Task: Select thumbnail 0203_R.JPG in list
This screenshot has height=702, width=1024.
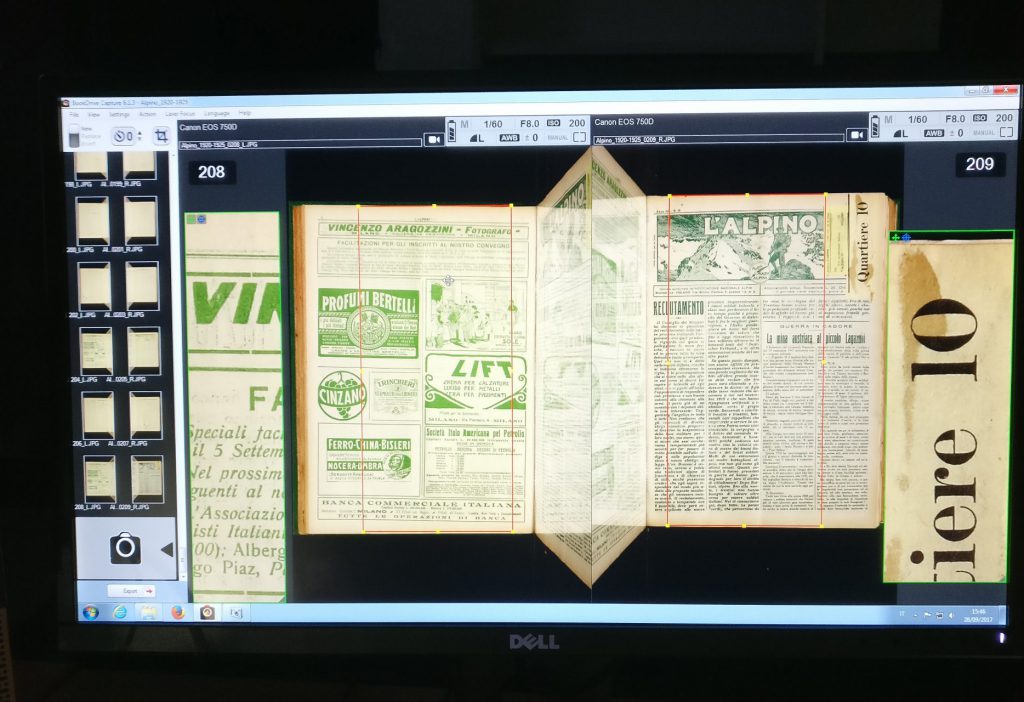Action: pos(142,286)
